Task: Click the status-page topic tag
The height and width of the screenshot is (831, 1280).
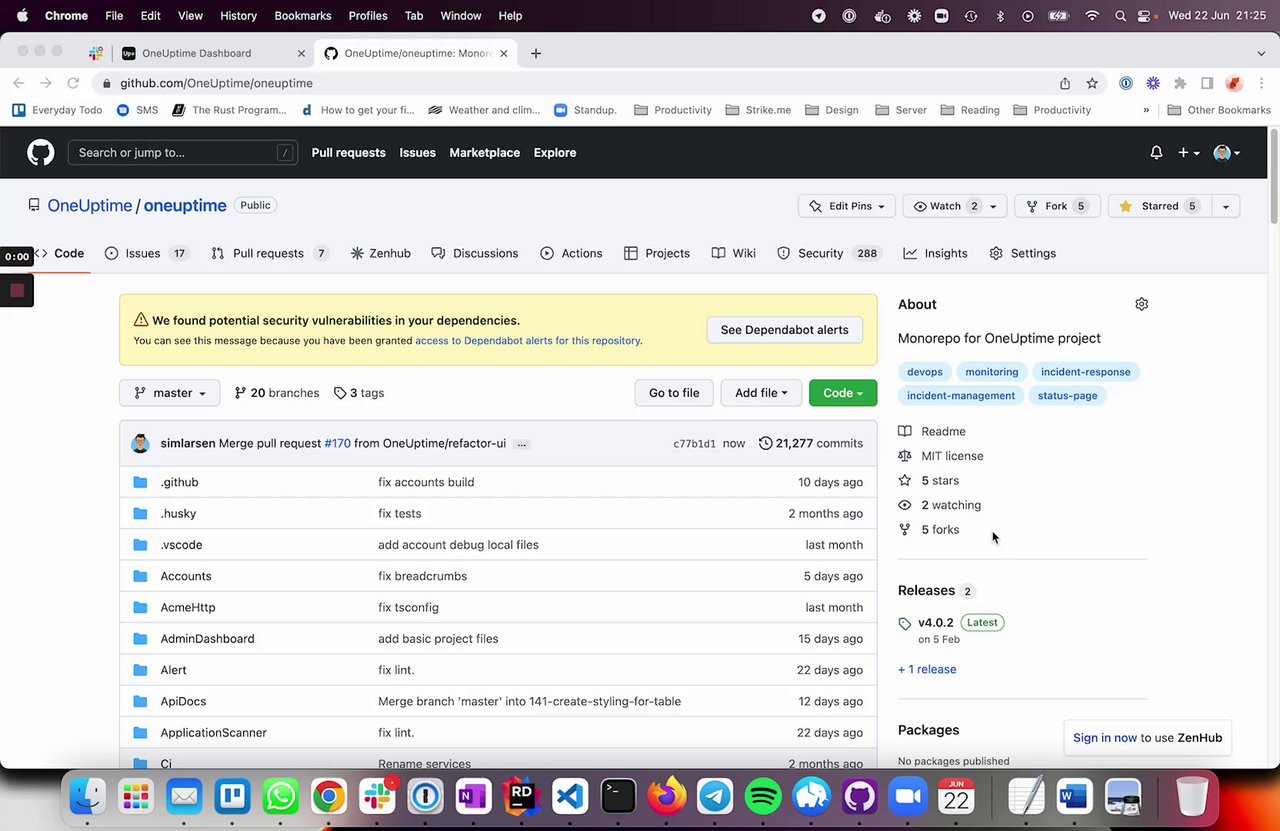Action: (x=1067, y=396)
